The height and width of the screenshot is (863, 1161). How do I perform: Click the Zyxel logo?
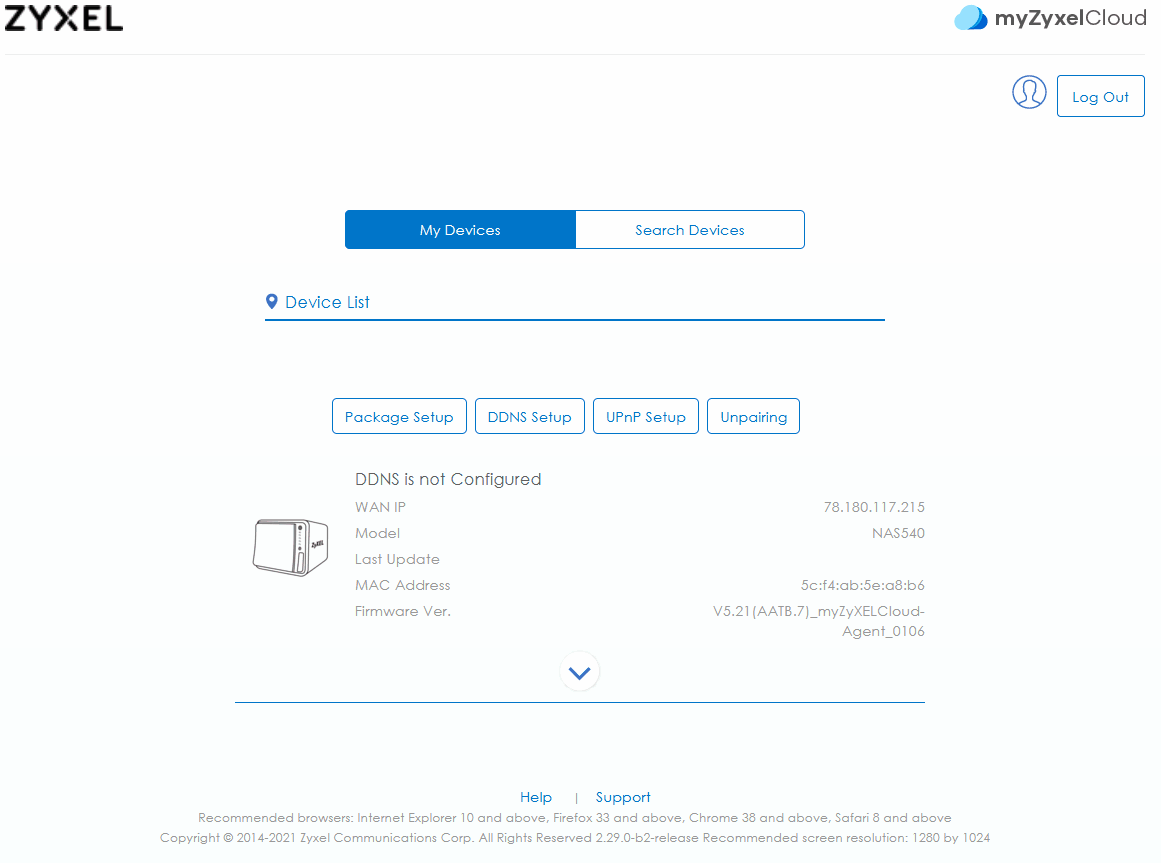pyautogui.click(x=64, y=19)
